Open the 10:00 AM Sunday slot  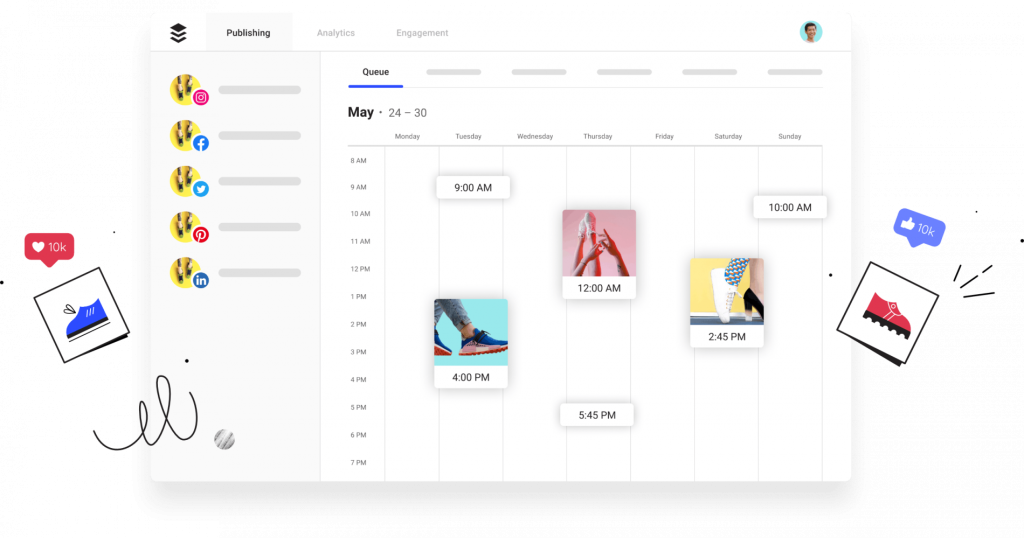click(789, 207)
